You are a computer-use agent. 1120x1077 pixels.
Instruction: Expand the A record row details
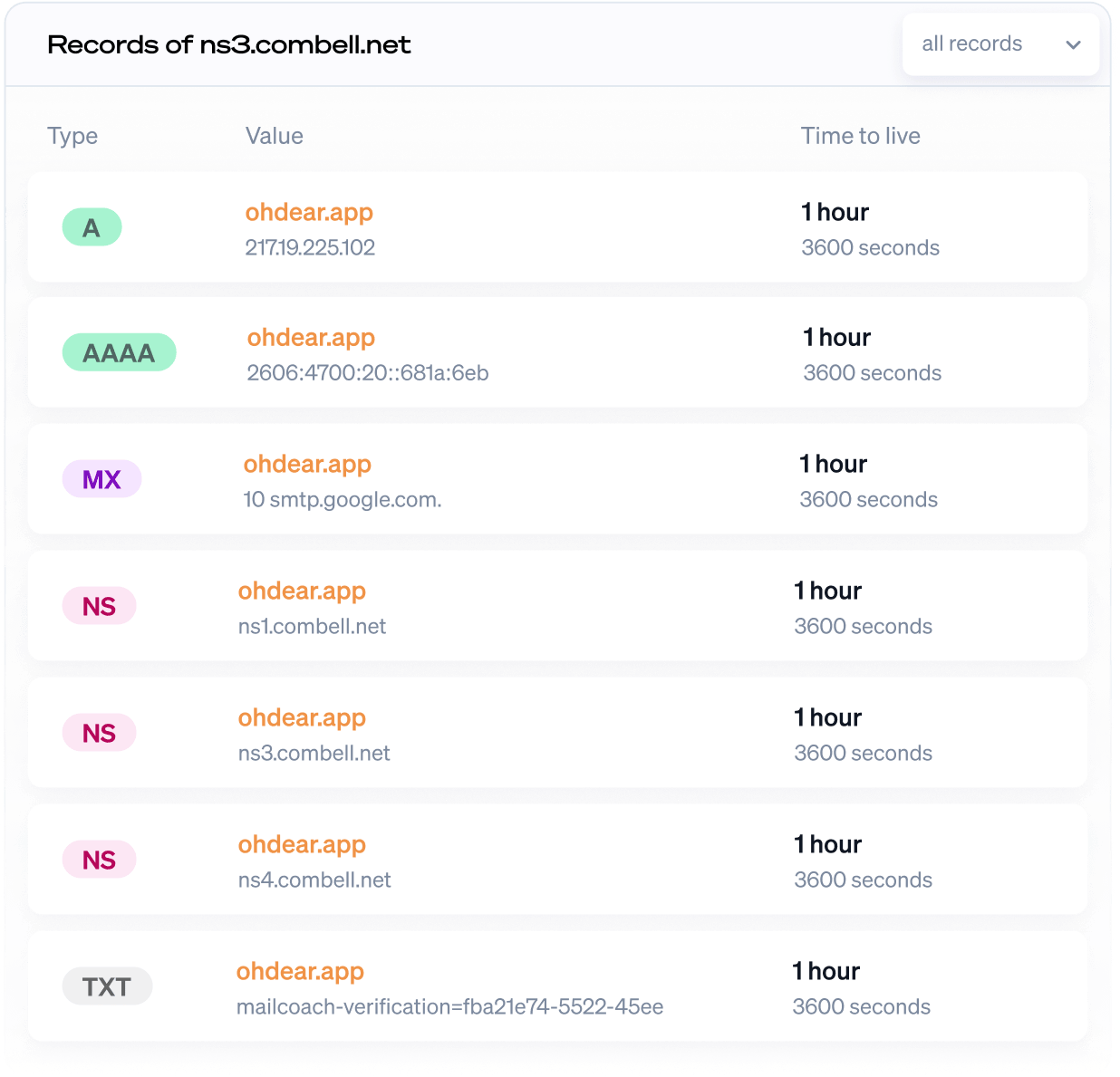[559, 227]
